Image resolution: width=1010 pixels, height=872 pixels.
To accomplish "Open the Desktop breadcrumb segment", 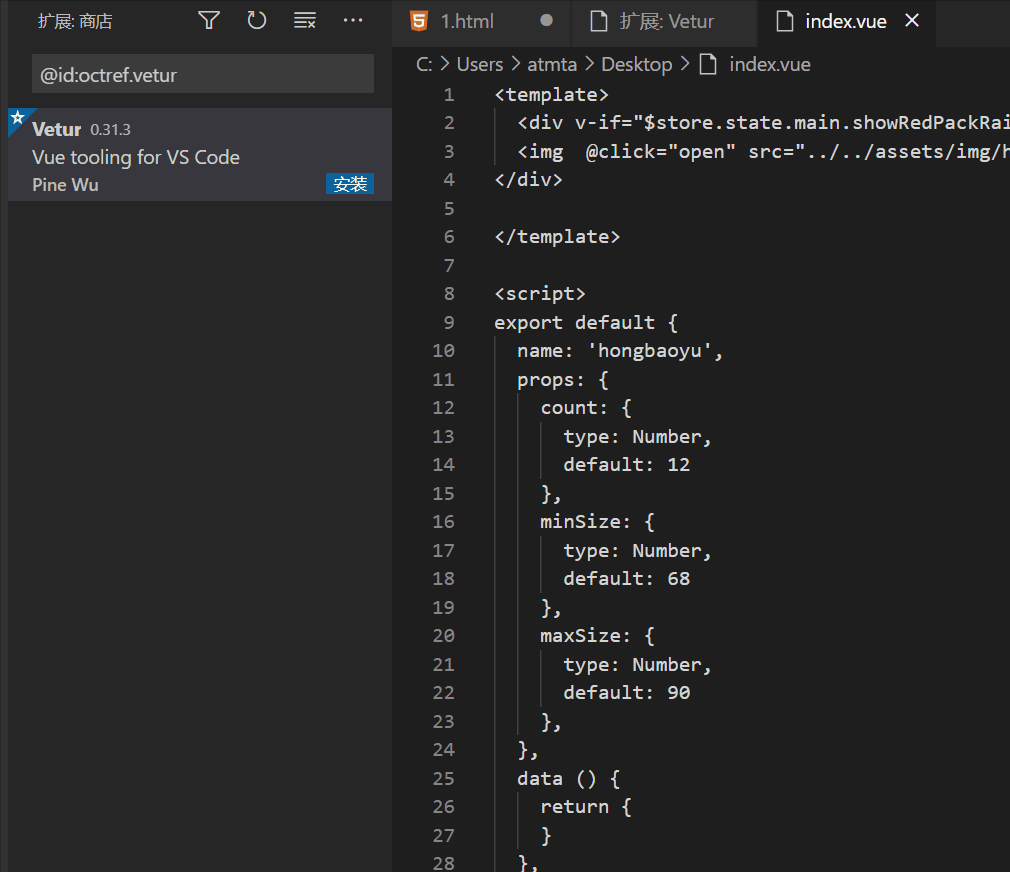I will (x=636, y=64).
